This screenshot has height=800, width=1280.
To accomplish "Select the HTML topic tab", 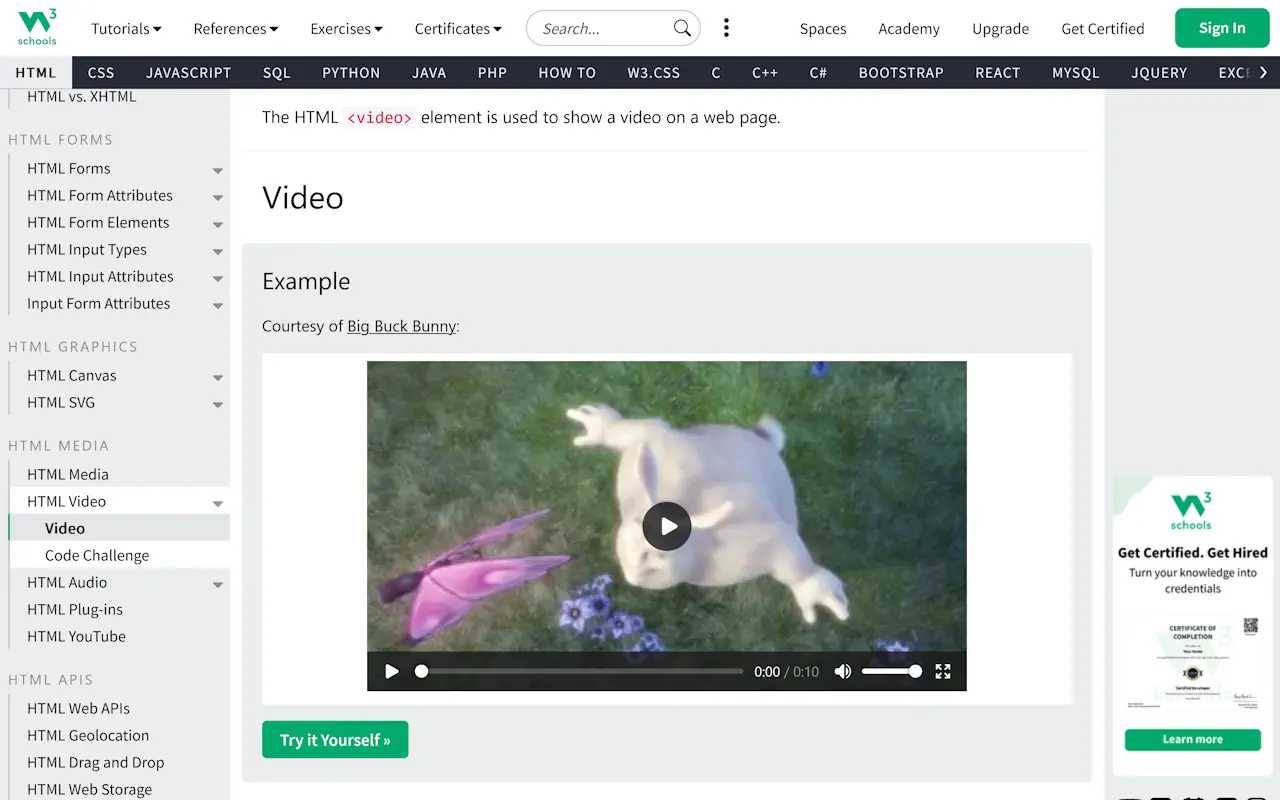I will [x=36, y=72].
